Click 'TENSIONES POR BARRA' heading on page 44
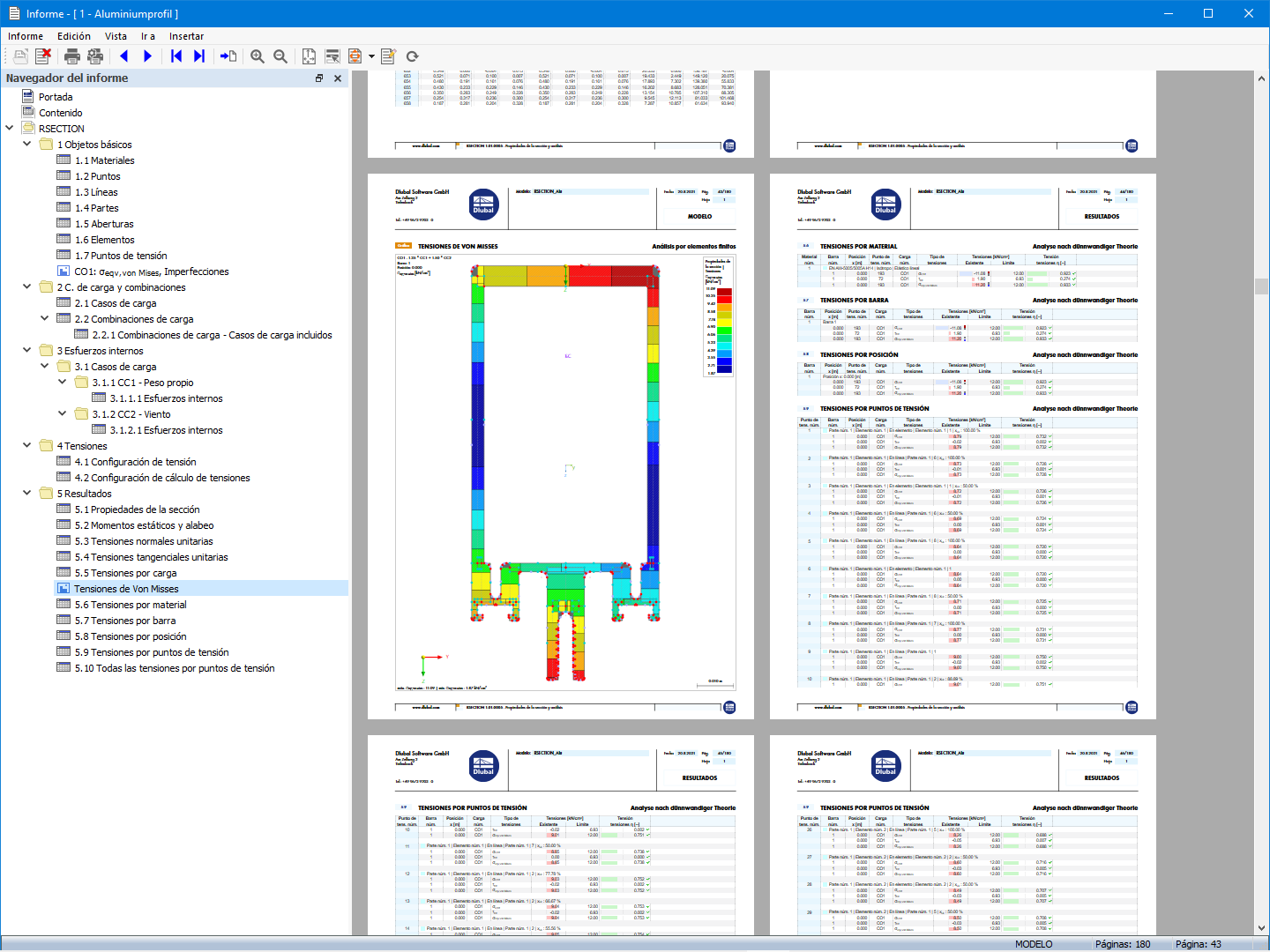Screen dimensions: 1270x952 pyautogui.click(x=855, y=301)
